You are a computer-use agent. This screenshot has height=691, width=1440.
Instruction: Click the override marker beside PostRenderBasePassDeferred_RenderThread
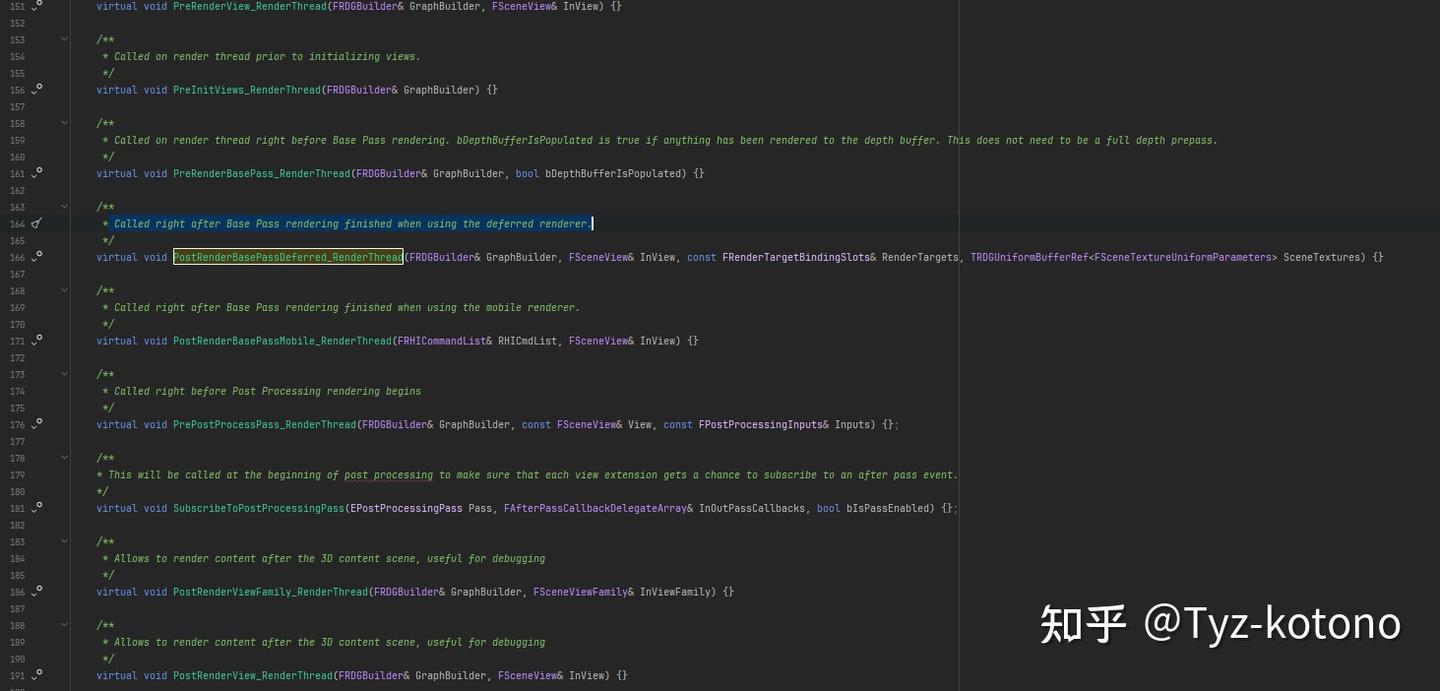pyautogui.click(x=36, y=257)
